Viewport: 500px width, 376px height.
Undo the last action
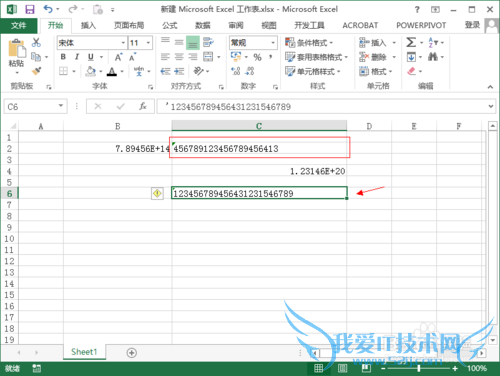click(48, 9)
